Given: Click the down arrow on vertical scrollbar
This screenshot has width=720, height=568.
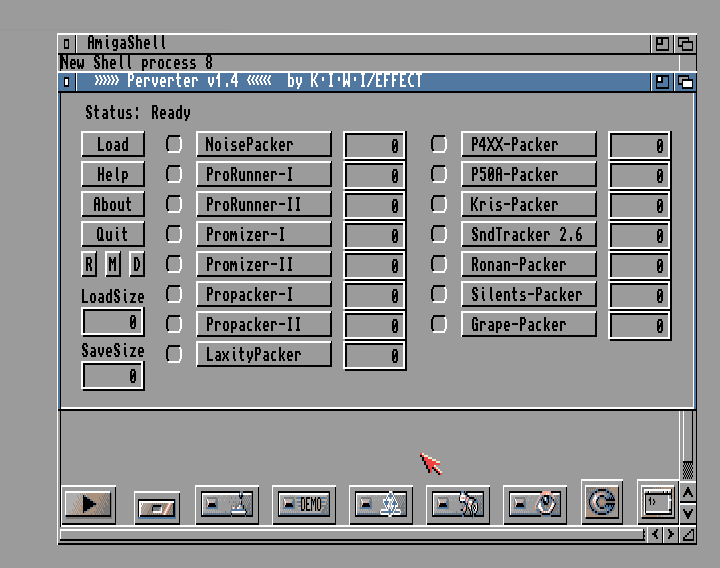Looking at the screenshot, I should [687, 513].
